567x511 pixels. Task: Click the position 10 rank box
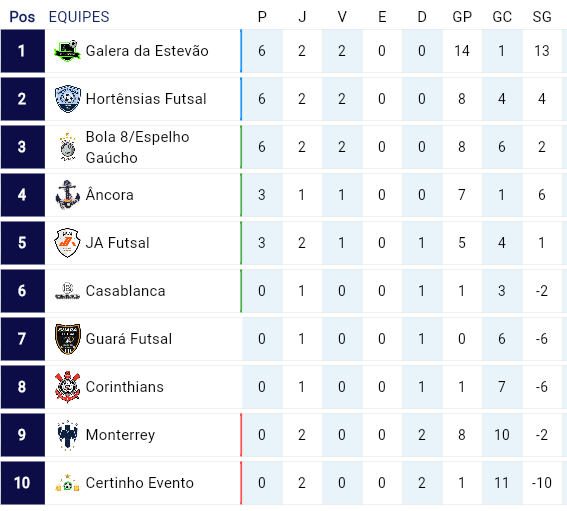point(23,483)
